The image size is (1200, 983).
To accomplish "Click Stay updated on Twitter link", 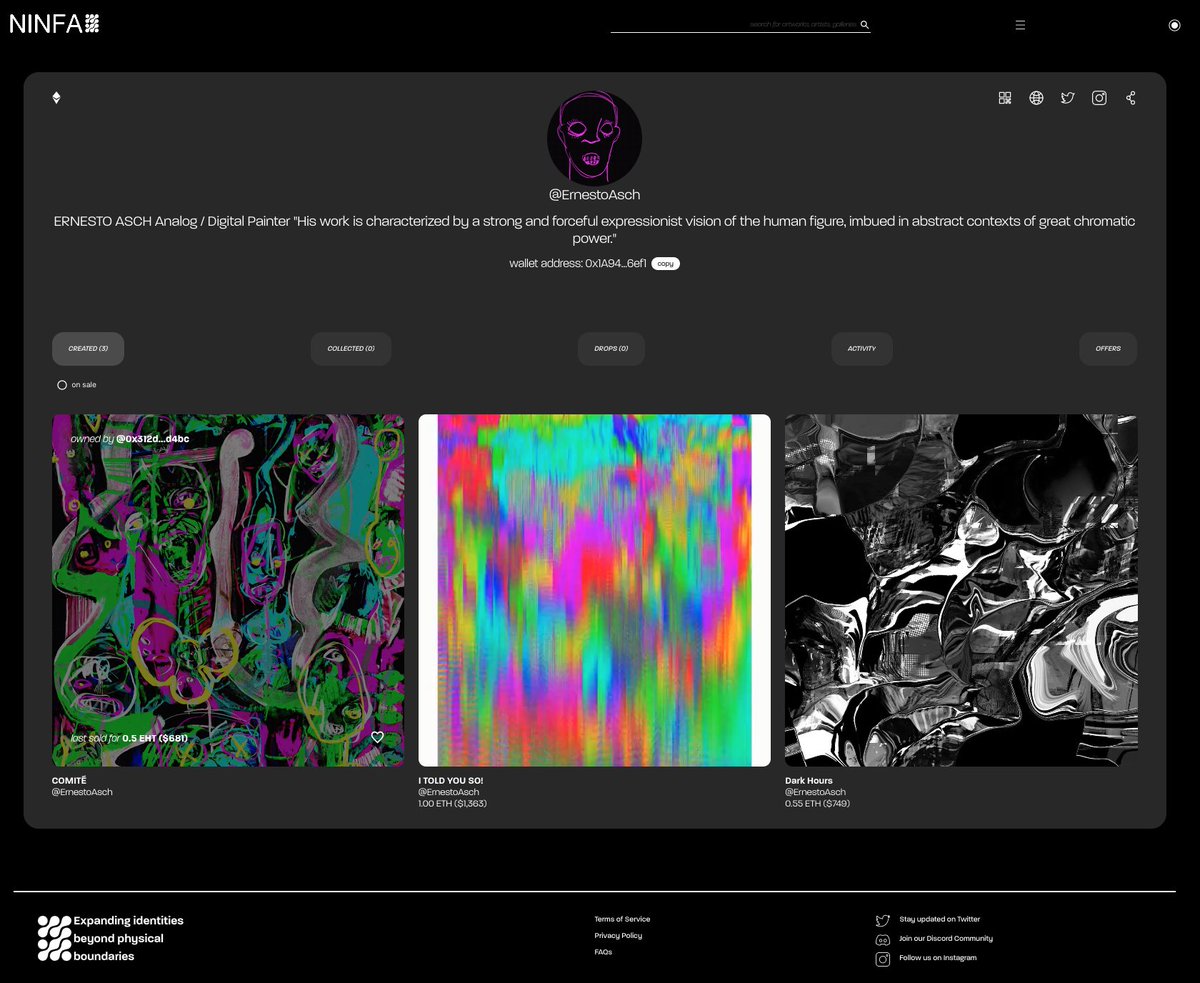I will [x=940, y=919].
